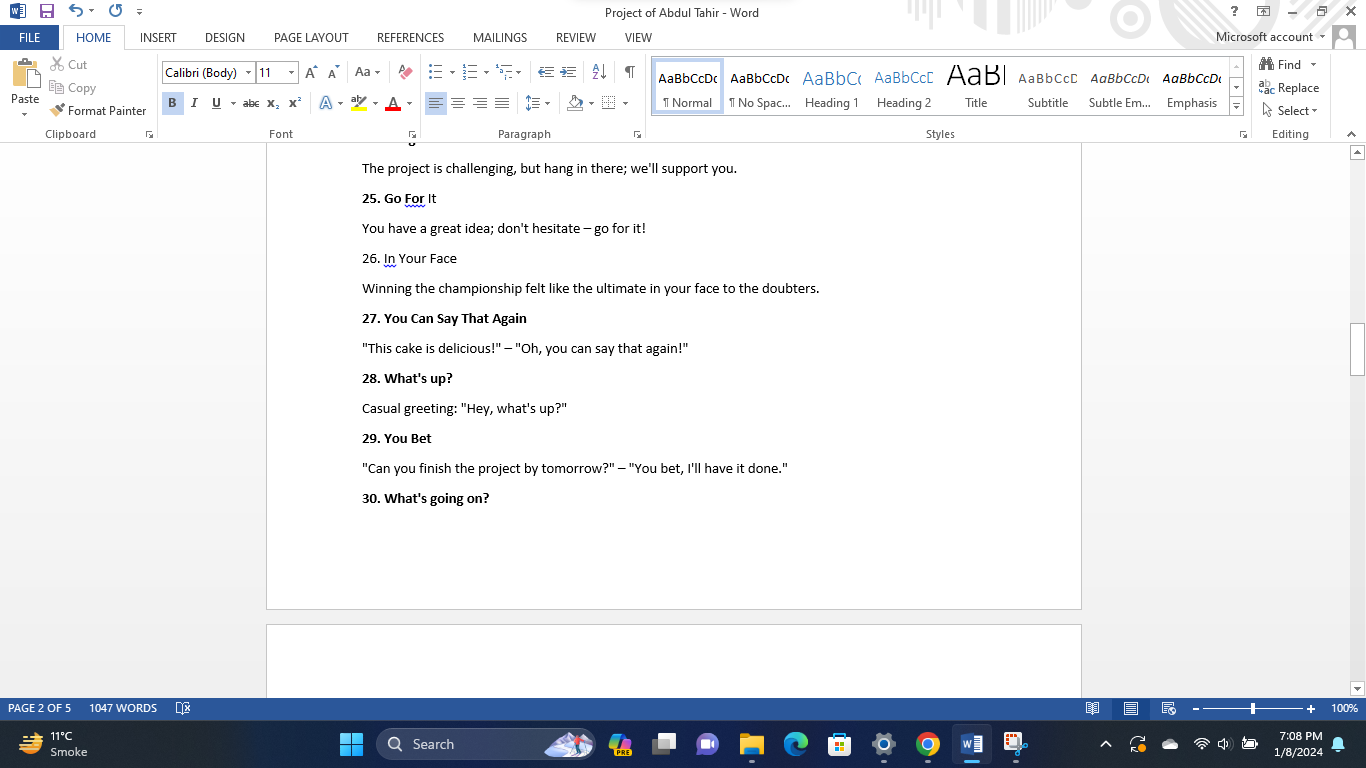
Task: Show or hide paragraph marks
Action: coord(629,72)
